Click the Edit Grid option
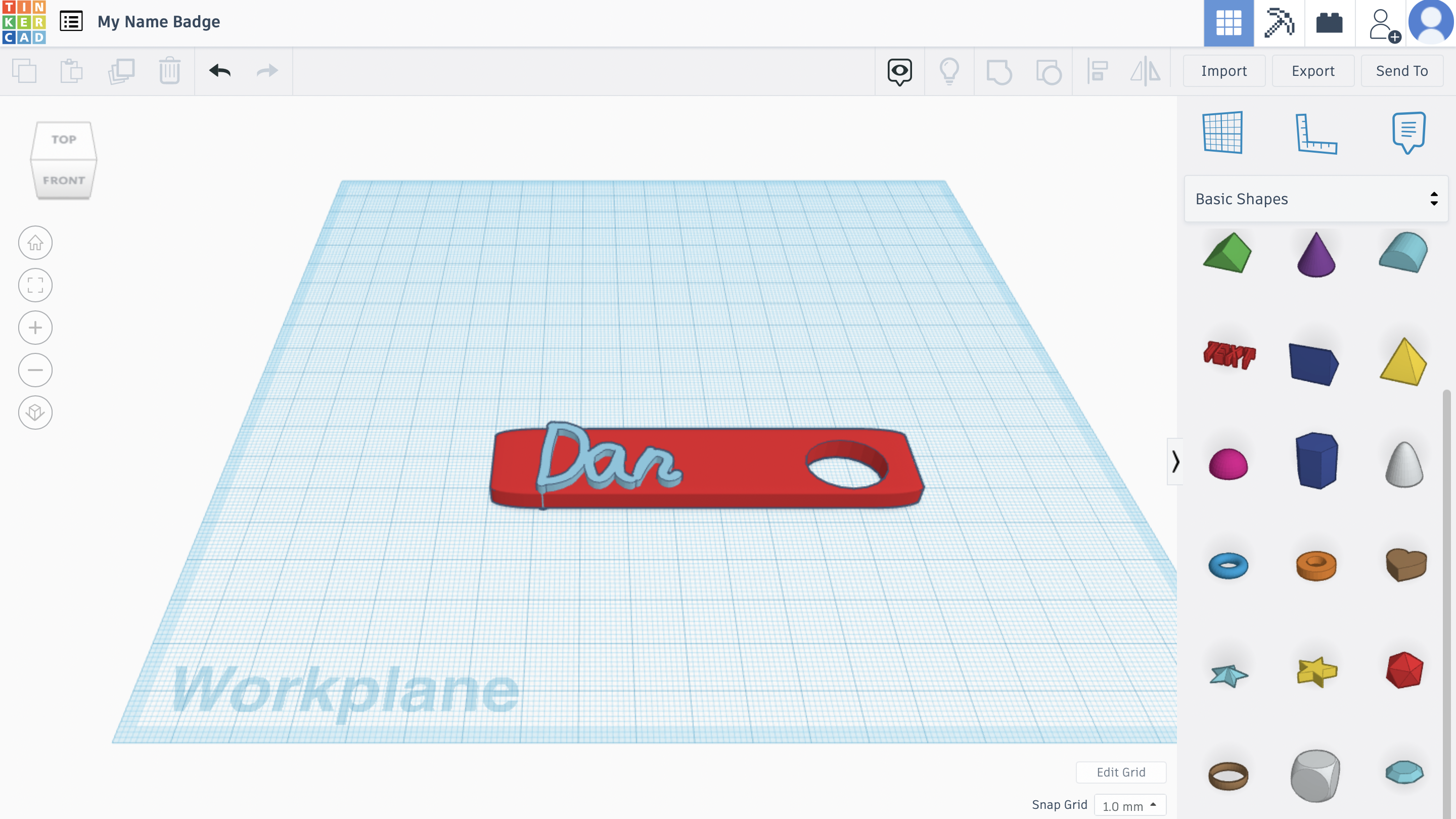The image size is (1456, 819). (1121, 772)
